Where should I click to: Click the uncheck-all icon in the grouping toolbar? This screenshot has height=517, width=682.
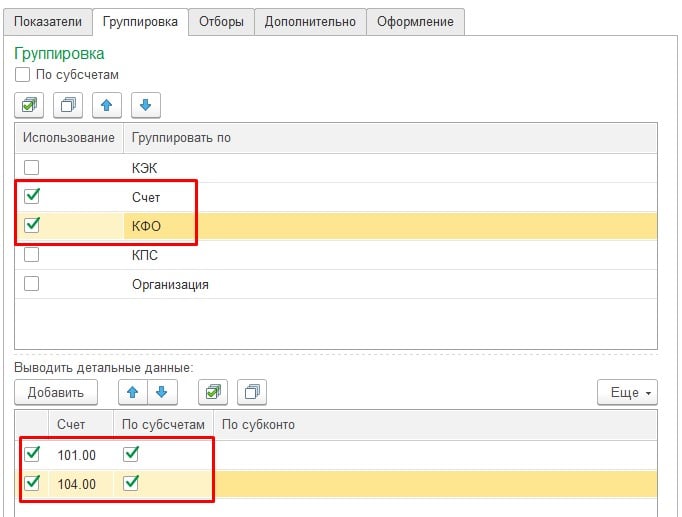click(x=68, y=105)
